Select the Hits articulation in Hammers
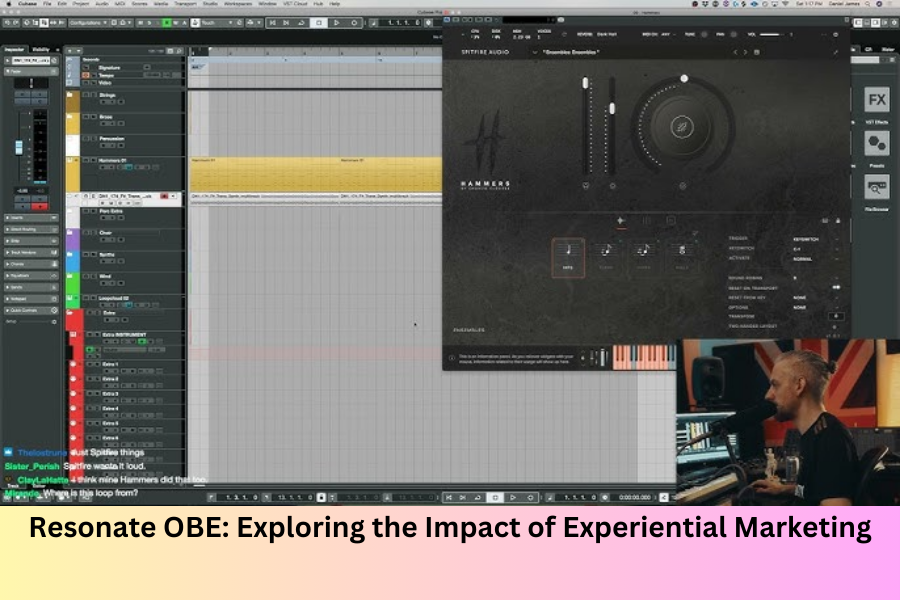 tap(568, 258)
